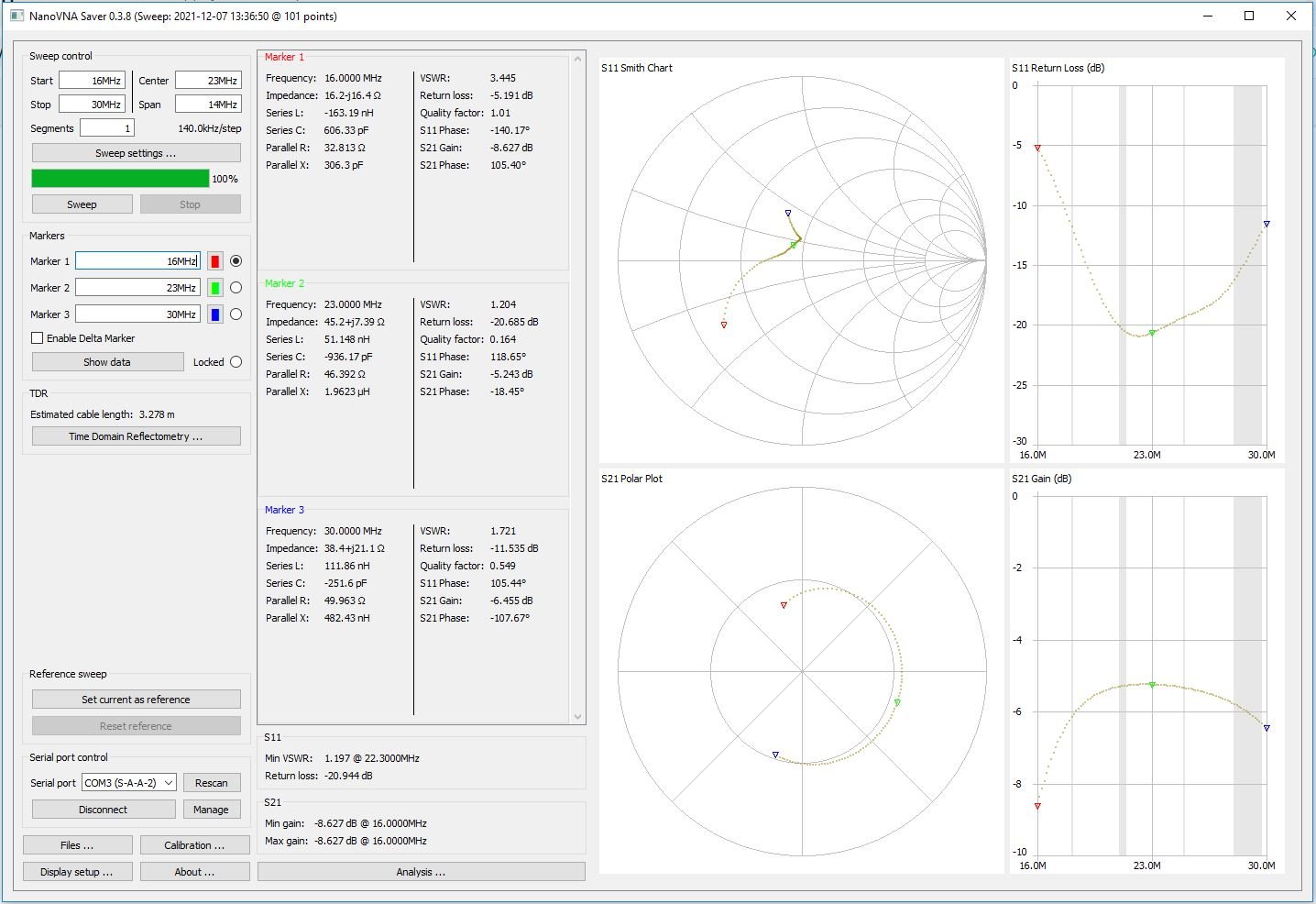This screenshot has width=1316, height=904.
Task: Click the S21 Polar Plot title
Action: tap(632, 479)
